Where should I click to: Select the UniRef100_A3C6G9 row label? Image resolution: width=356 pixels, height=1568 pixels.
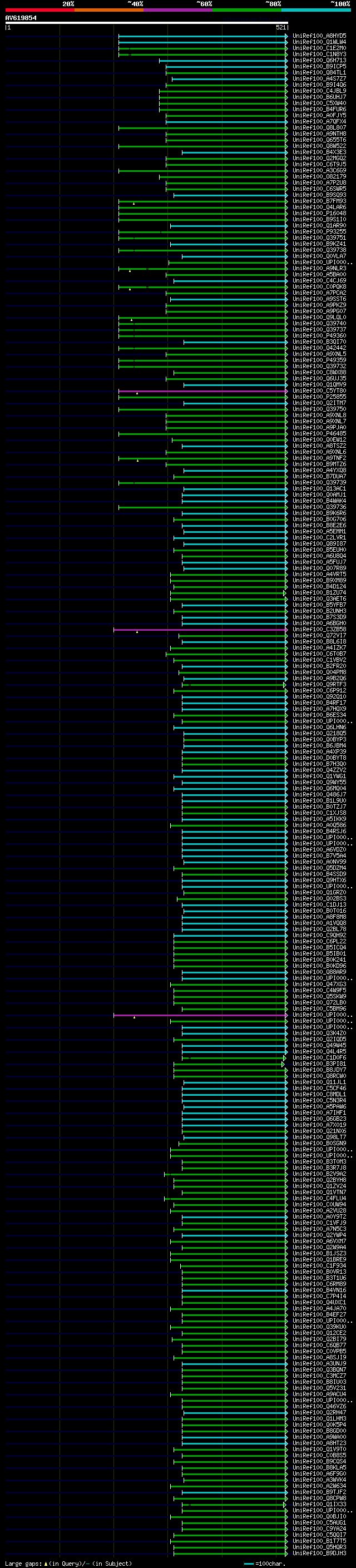319,170
